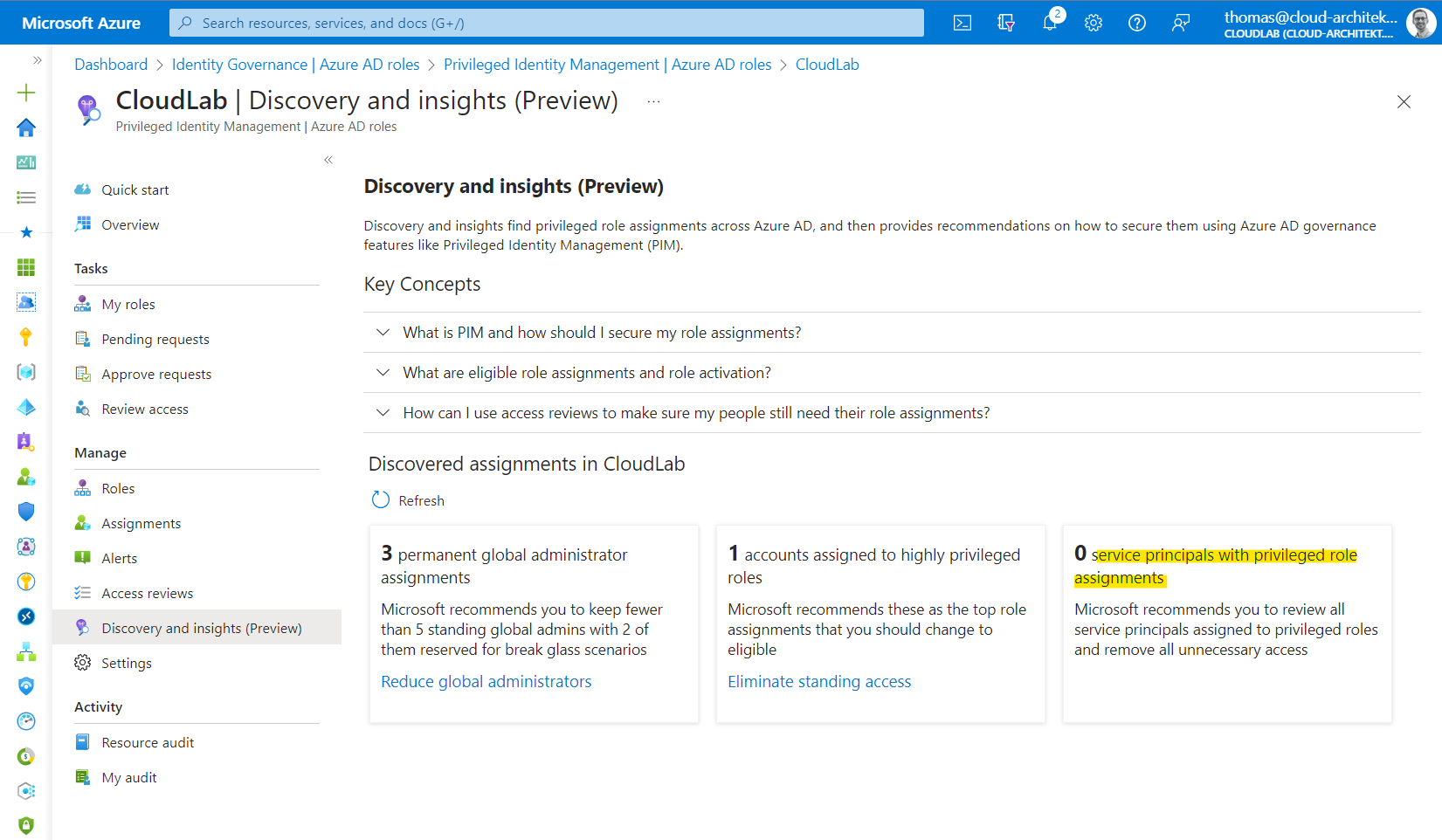Viewport: 1442px width, 840px height.
Task: Go to Home using the house icon
Action: 26,127
